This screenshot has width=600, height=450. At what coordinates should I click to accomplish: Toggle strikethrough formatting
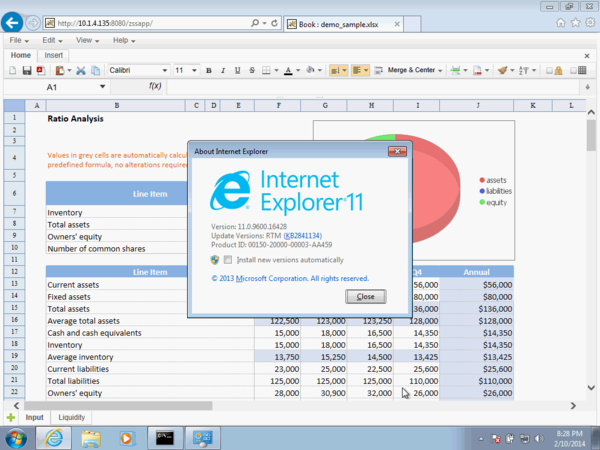pos(252,70)
